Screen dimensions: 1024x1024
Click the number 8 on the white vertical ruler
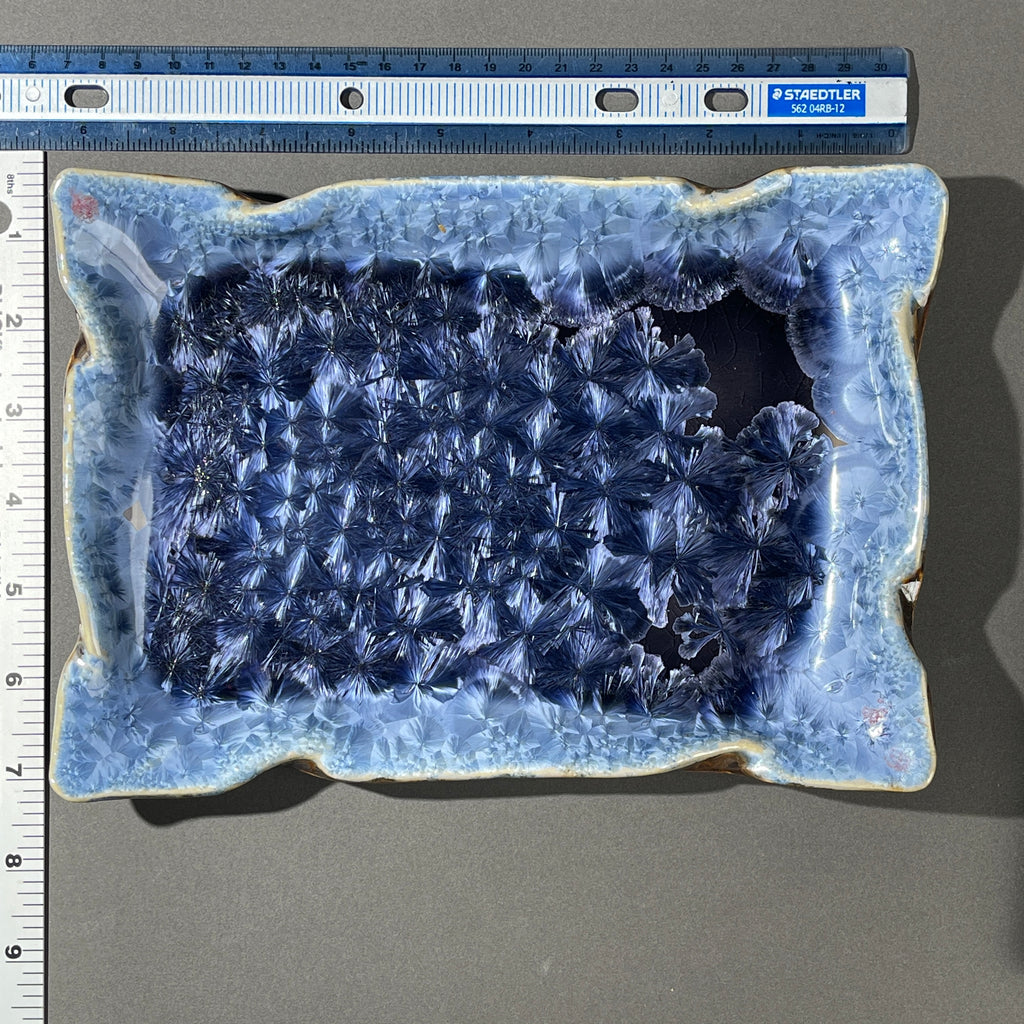(13, 861)
